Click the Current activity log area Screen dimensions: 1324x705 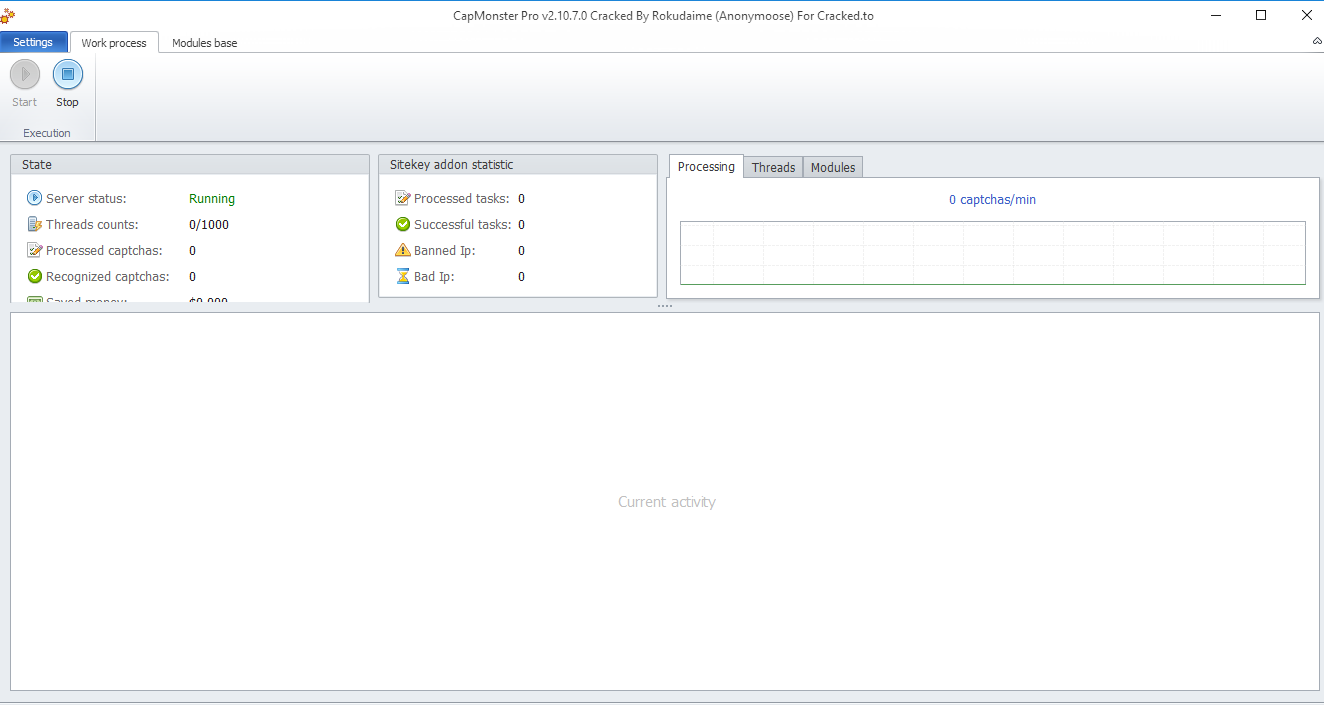(665, 501)
